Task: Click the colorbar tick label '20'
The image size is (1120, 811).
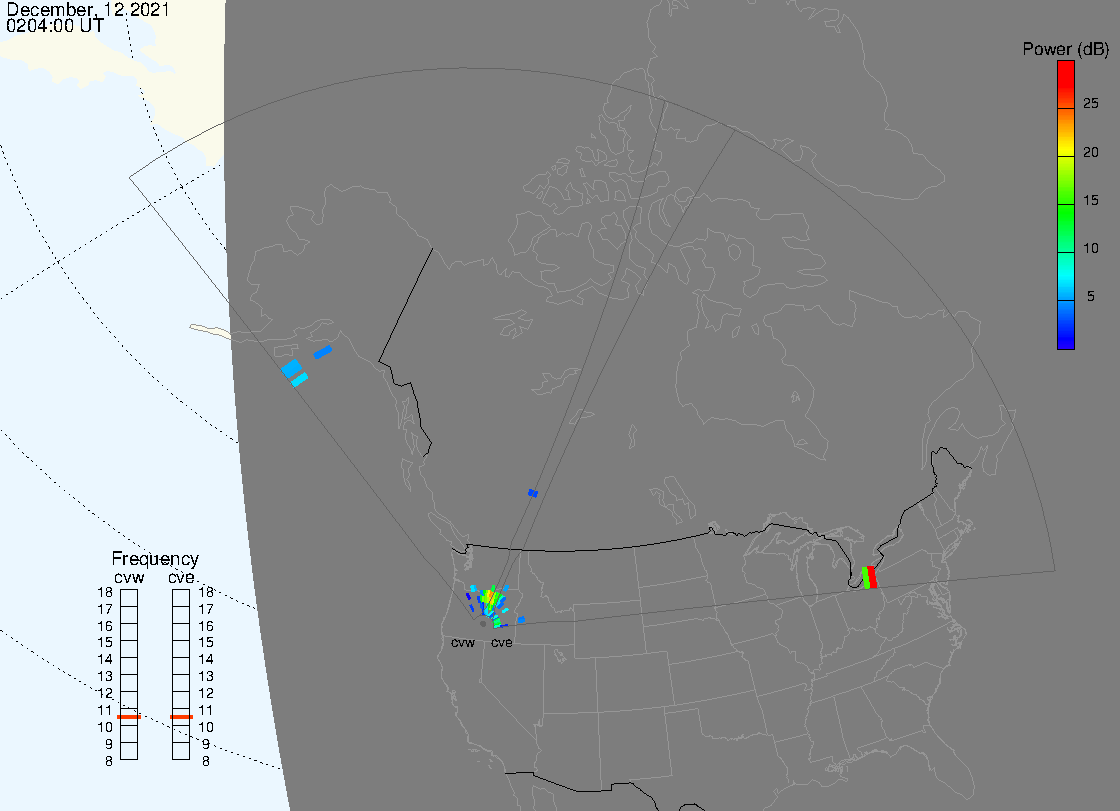Action: (x=1090, y=152)
